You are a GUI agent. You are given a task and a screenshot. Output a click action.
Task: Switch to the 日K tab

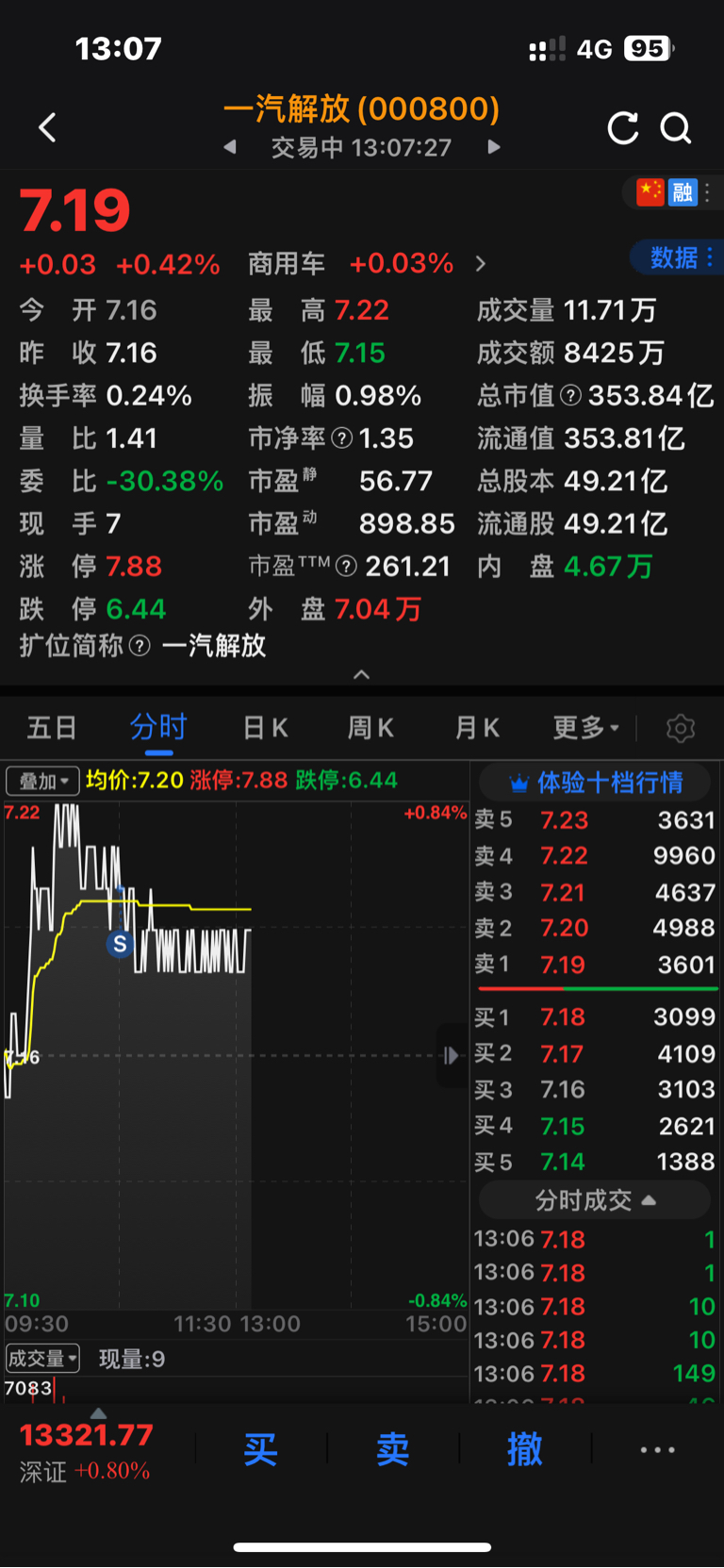[266, 728]
